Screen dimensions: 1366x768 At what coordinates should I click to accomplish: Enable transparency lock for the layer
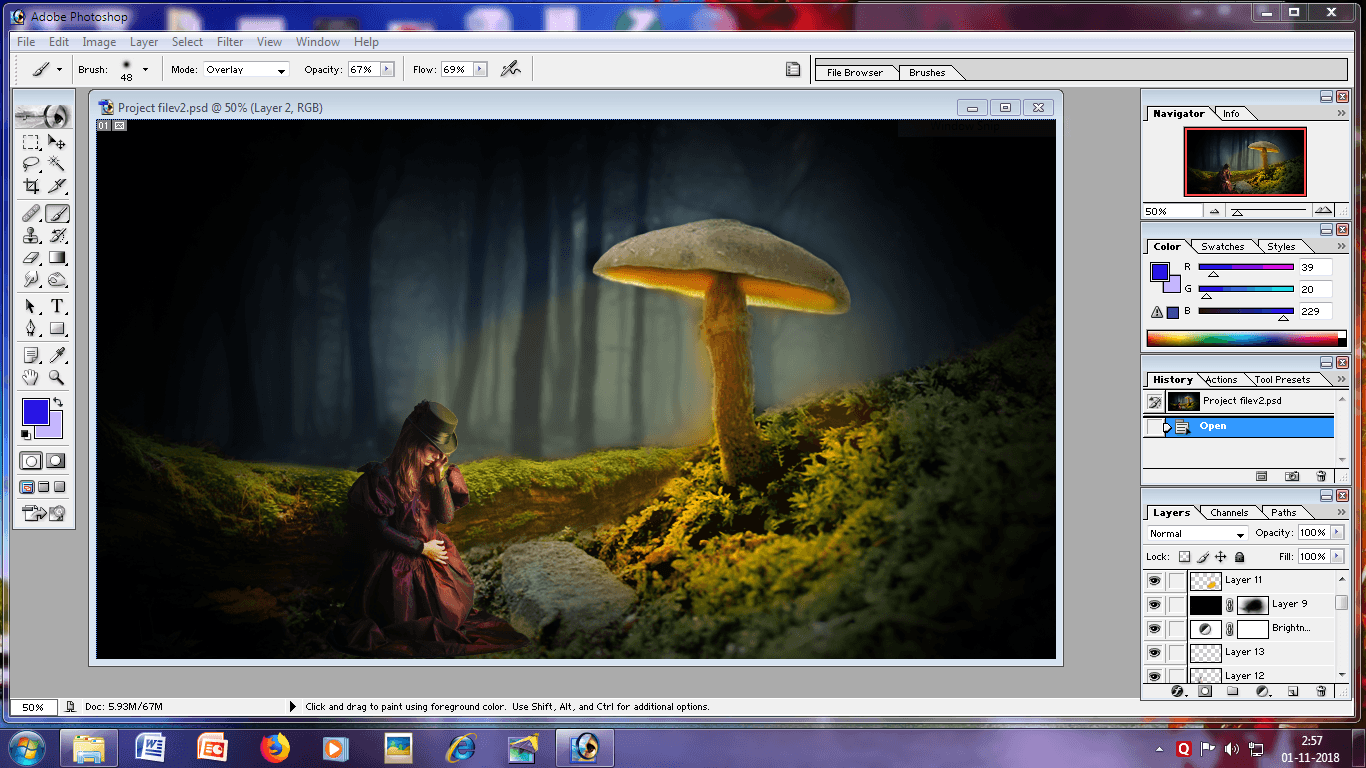click(1184, 556)
